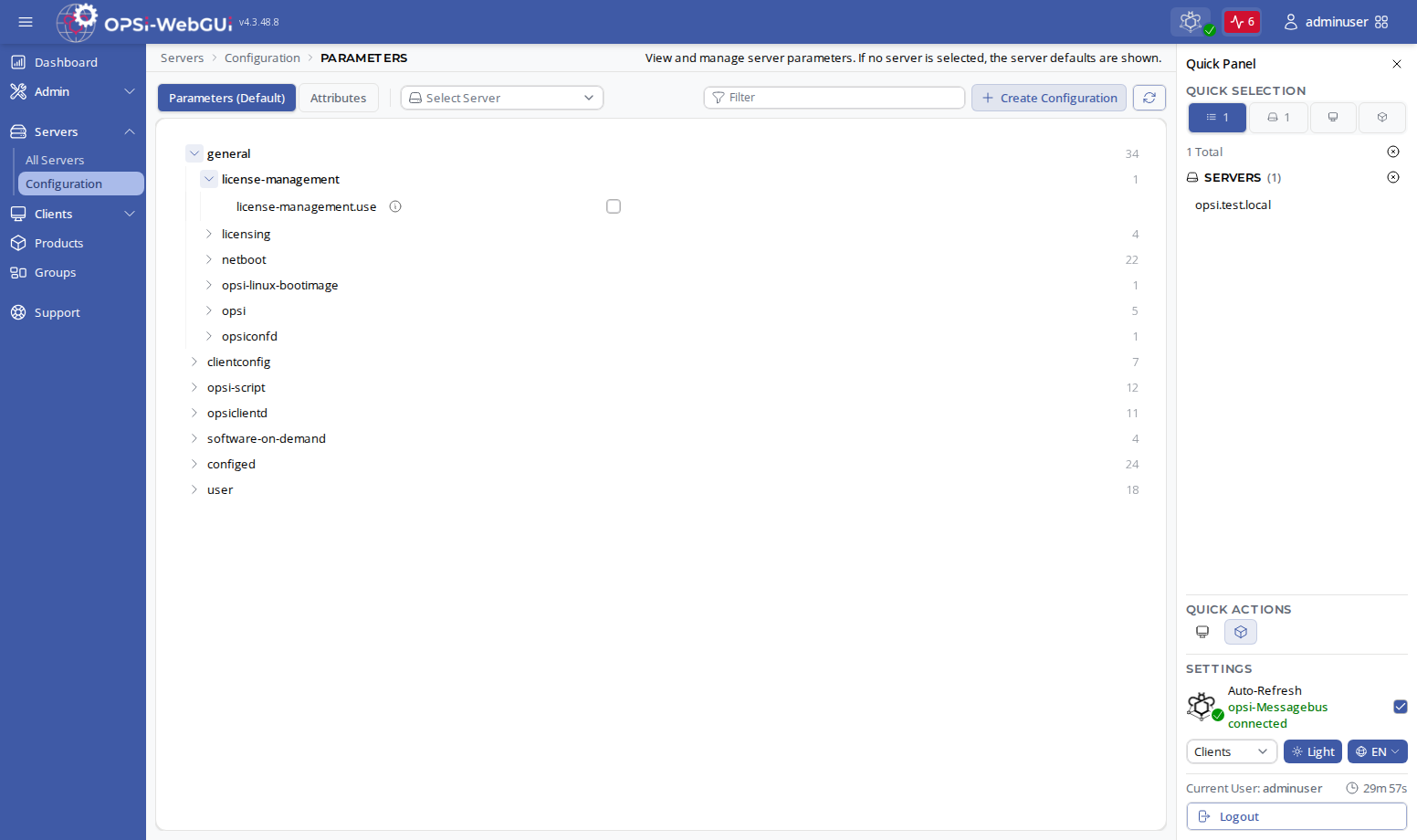Click Servers breadcrumb link
Viewport: 1417px width, 840px height.
[x=182, y=58]
